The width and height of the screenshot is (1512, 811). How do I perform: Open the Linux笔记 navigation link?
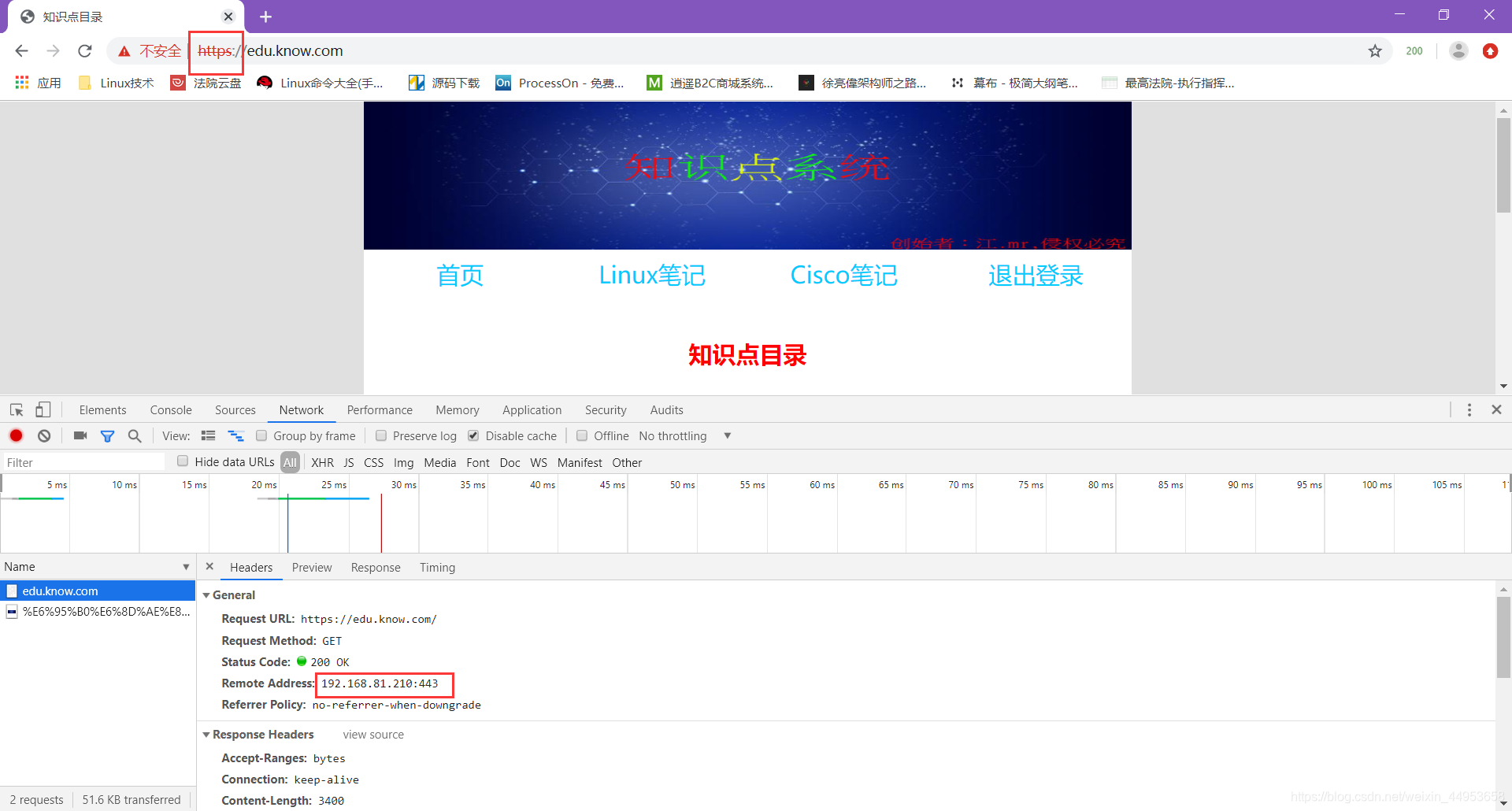(x=652, y=275)
